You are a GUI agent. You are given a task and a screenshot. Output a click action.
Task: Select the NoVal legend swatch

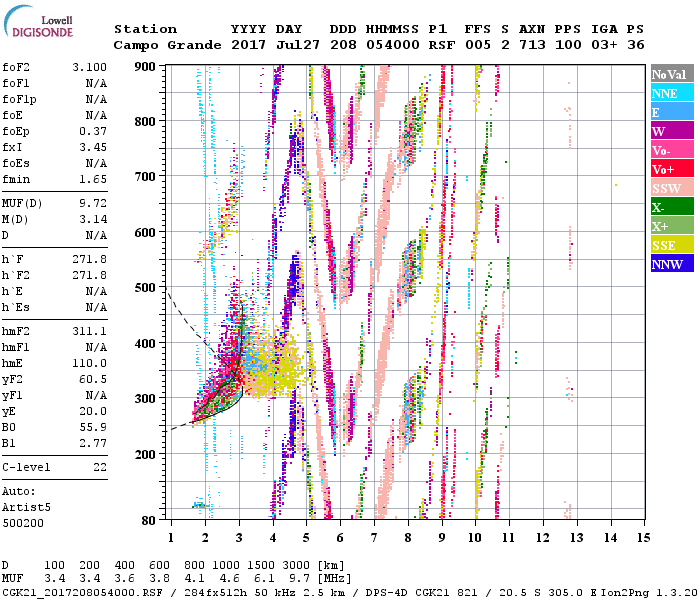671,74
